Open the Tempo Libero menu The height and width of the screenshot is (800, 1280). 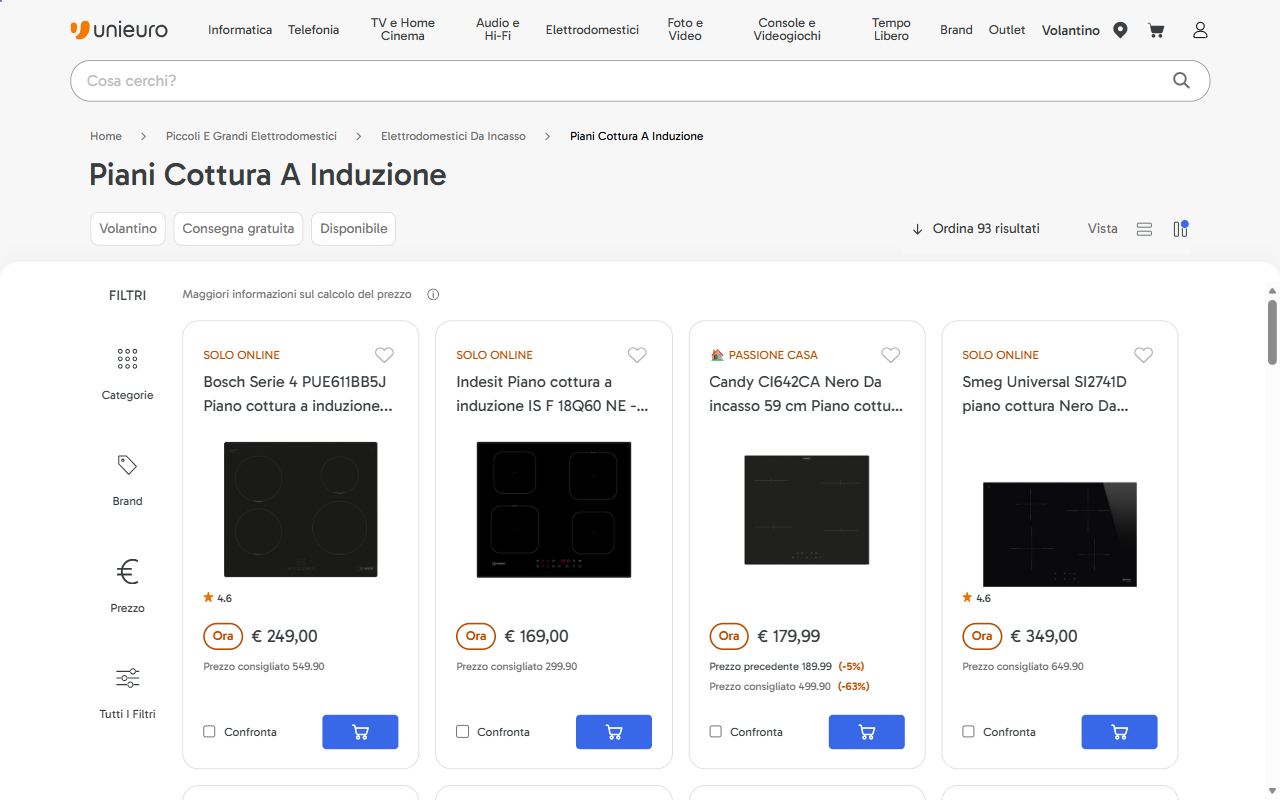891,30
